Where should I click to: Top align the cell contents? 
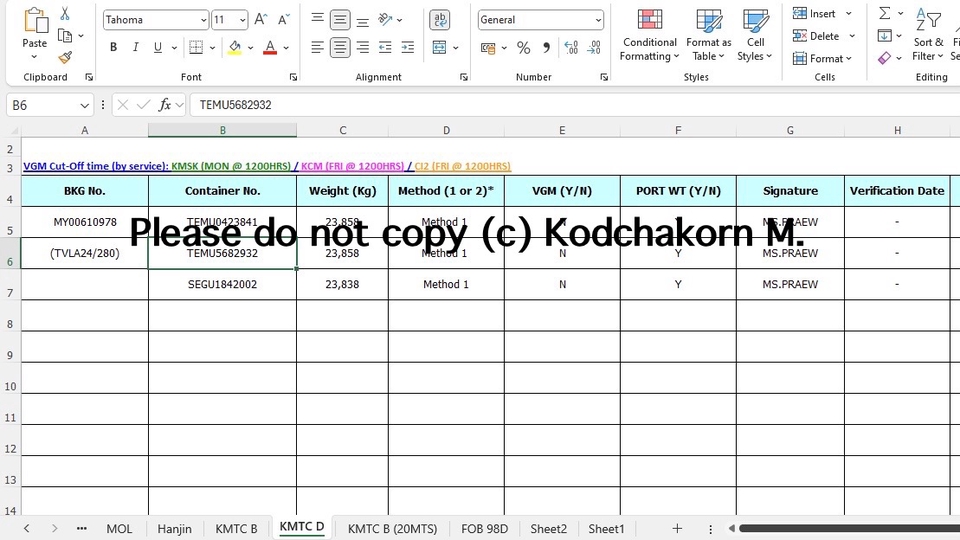click(x=317, y=20)
